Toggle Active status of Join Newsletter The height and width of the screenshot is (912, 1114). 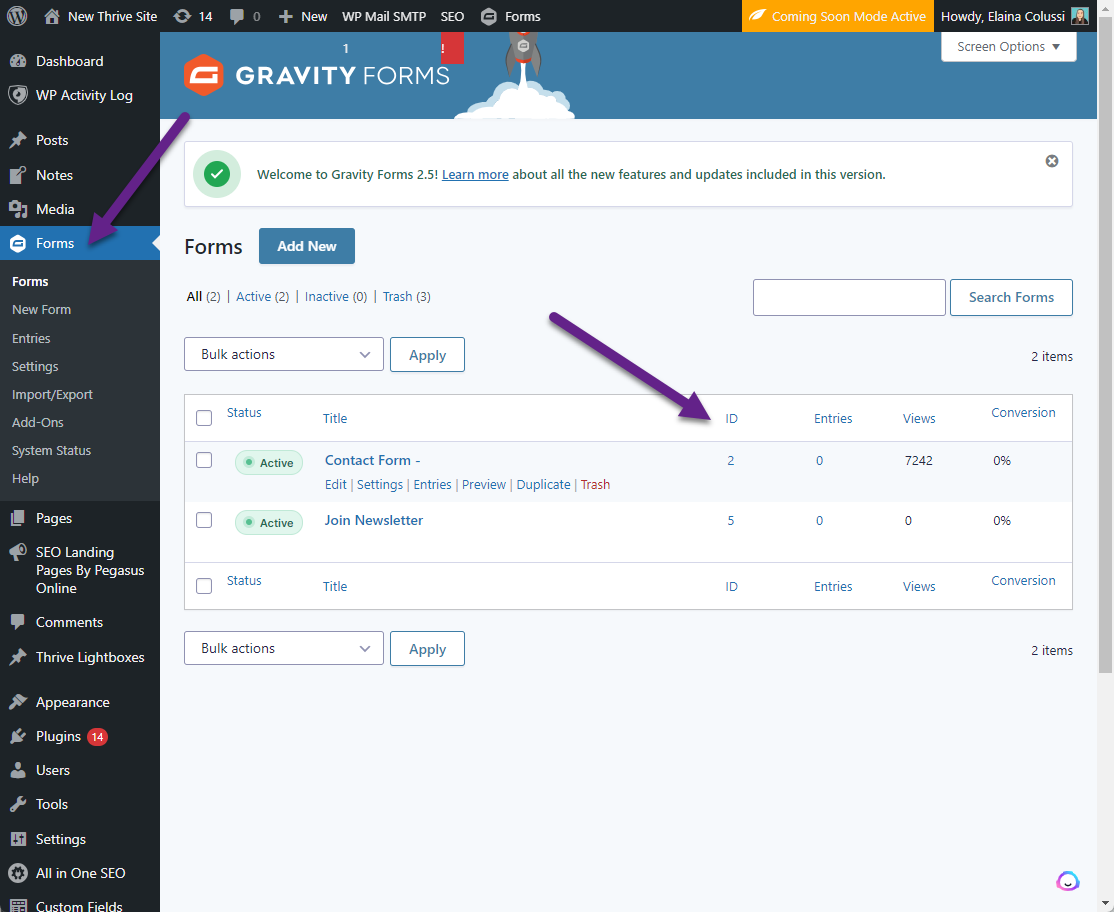pyautogui.click(x=269, y=523)
